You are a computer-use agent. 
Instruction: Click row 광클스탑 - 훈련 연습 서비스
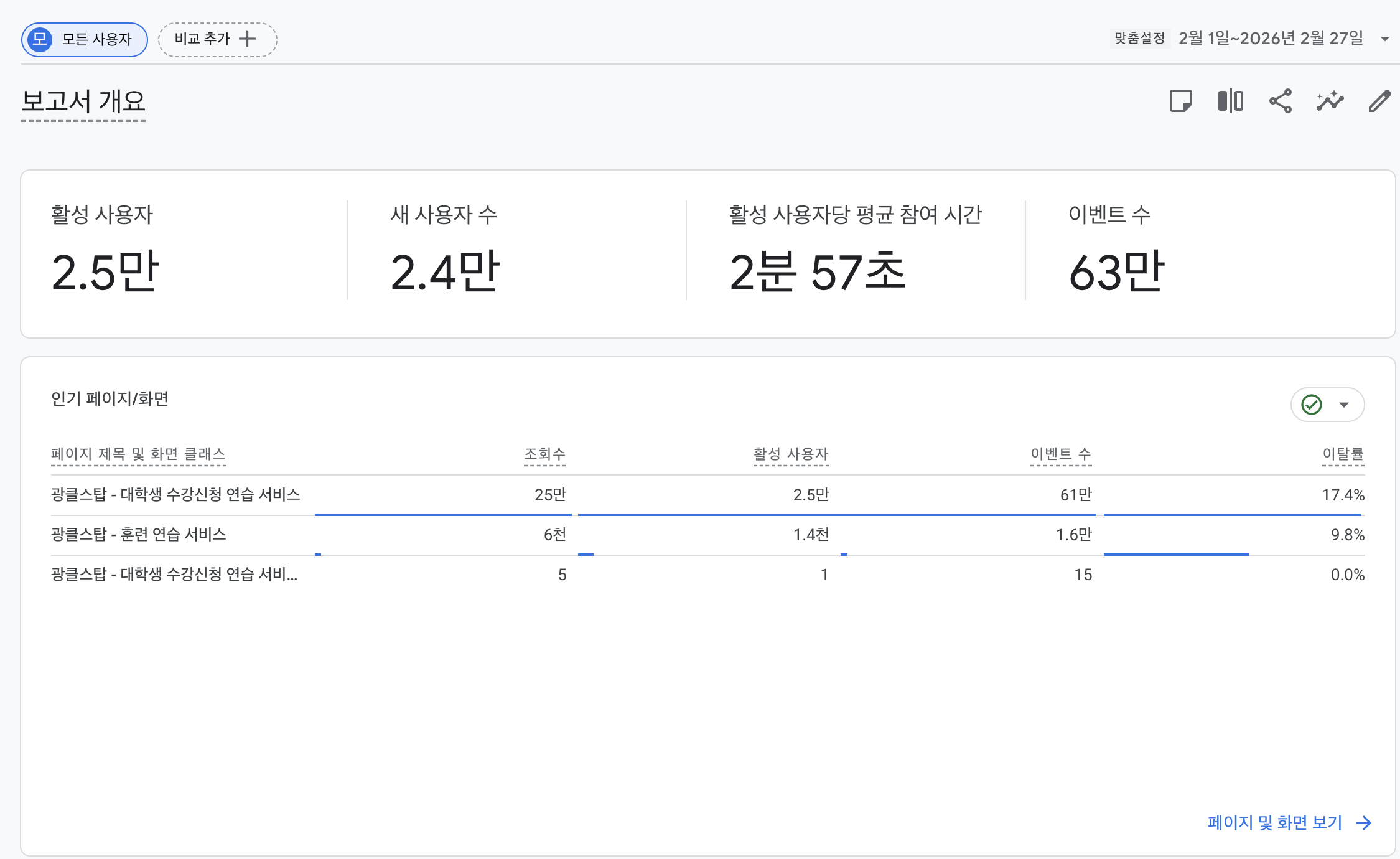[708, 535]
